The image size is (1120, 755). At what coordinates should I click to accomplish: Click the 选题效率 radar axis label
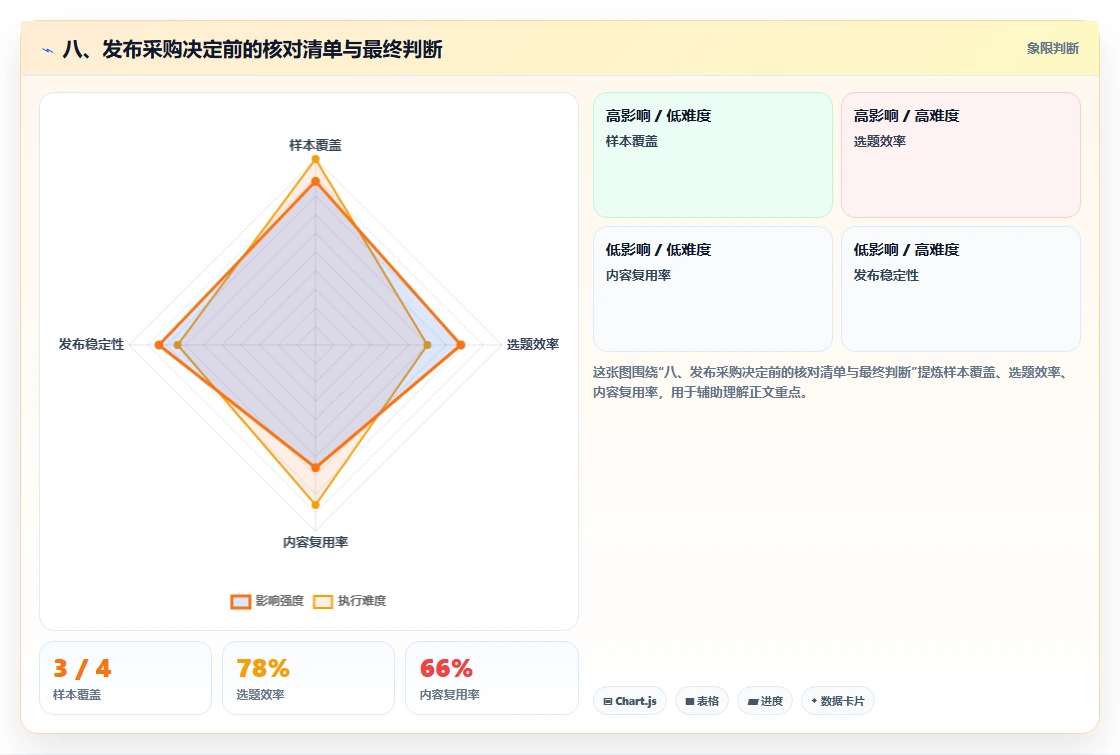tap(533, 344)
